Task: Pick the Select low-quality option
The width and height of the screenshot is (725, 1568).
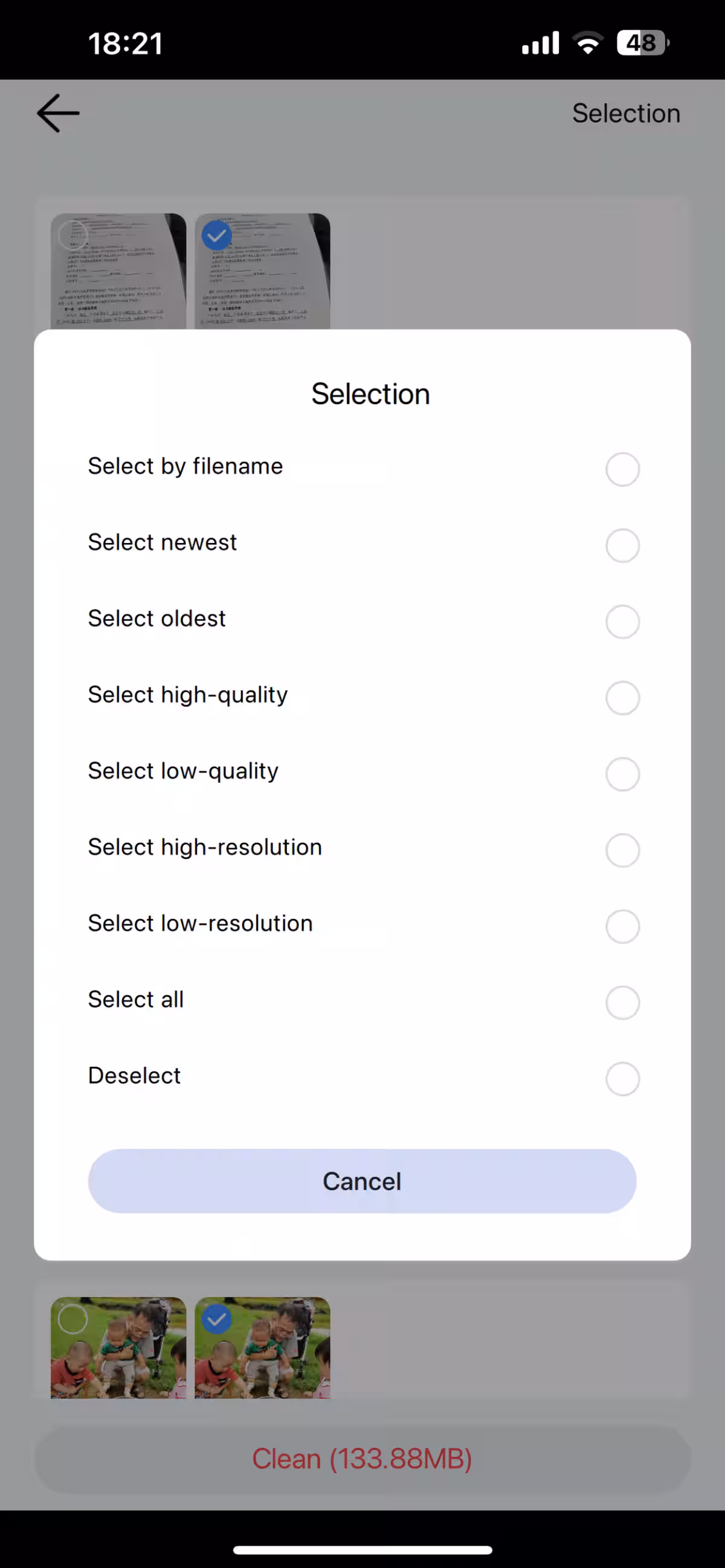Action: [622, 774]
